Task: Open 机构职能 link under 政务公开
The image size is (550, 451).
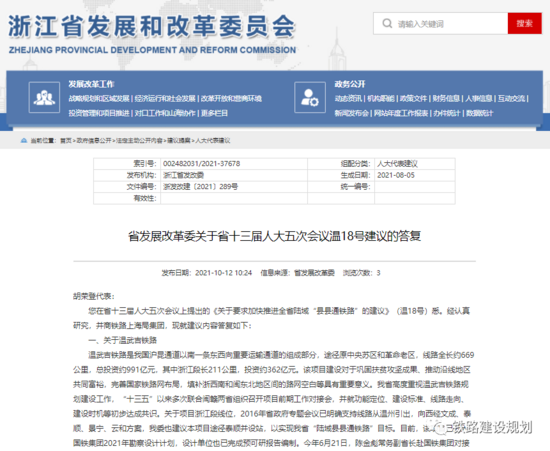Action: (x=381, y=99)
